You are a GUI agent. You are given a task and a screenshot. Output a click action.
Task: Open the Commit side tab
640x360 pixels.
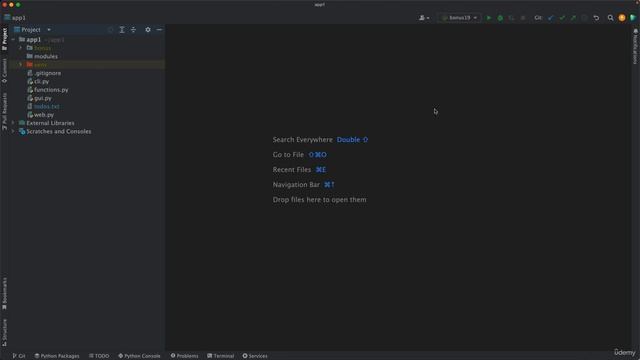tap(4, 71)
